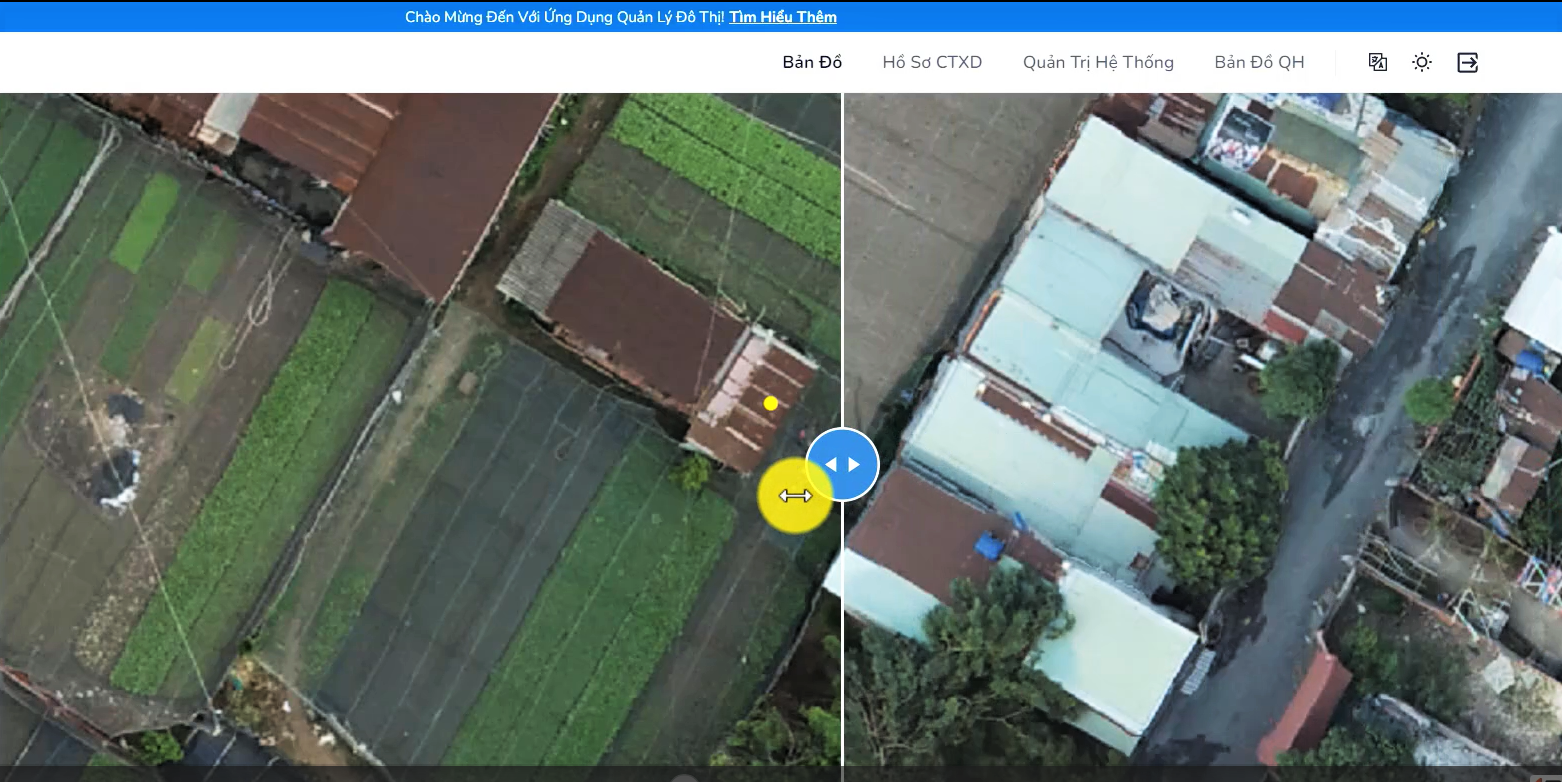Click the left arrow on the compare handle

click(830, 465)
